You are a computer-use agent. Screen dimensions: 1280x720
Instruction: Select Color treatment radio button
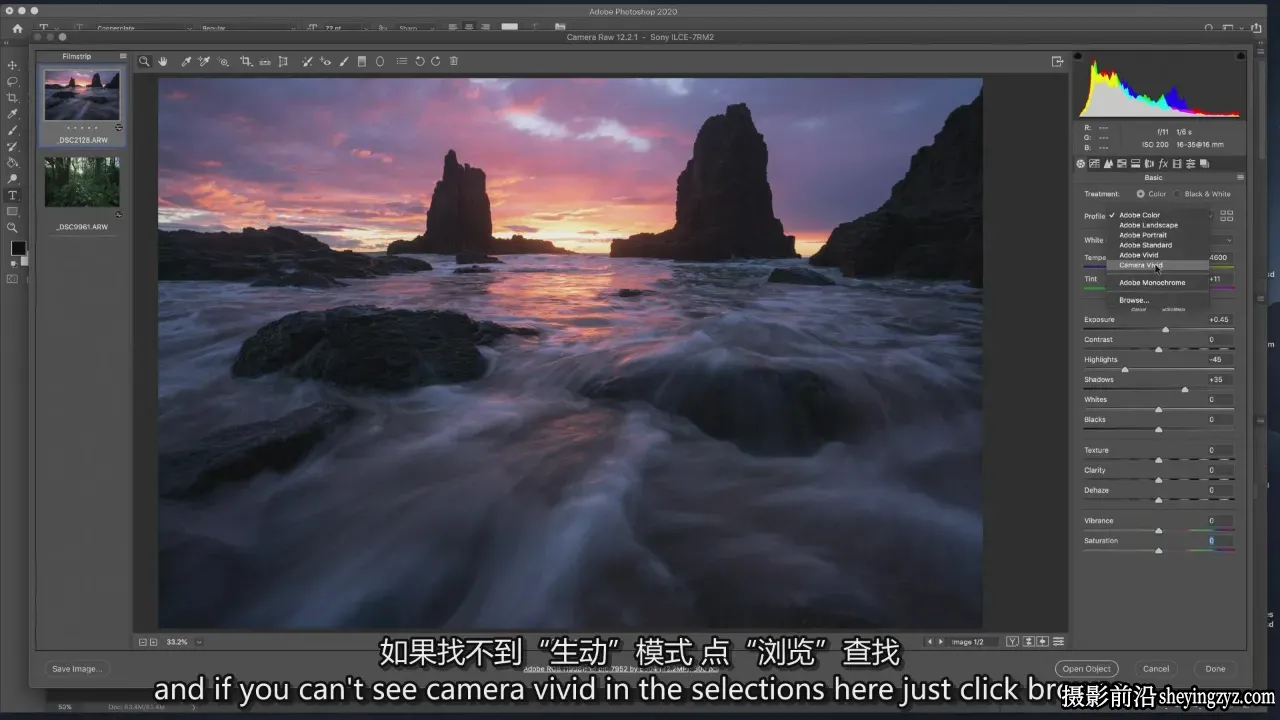coord(1141,194)
